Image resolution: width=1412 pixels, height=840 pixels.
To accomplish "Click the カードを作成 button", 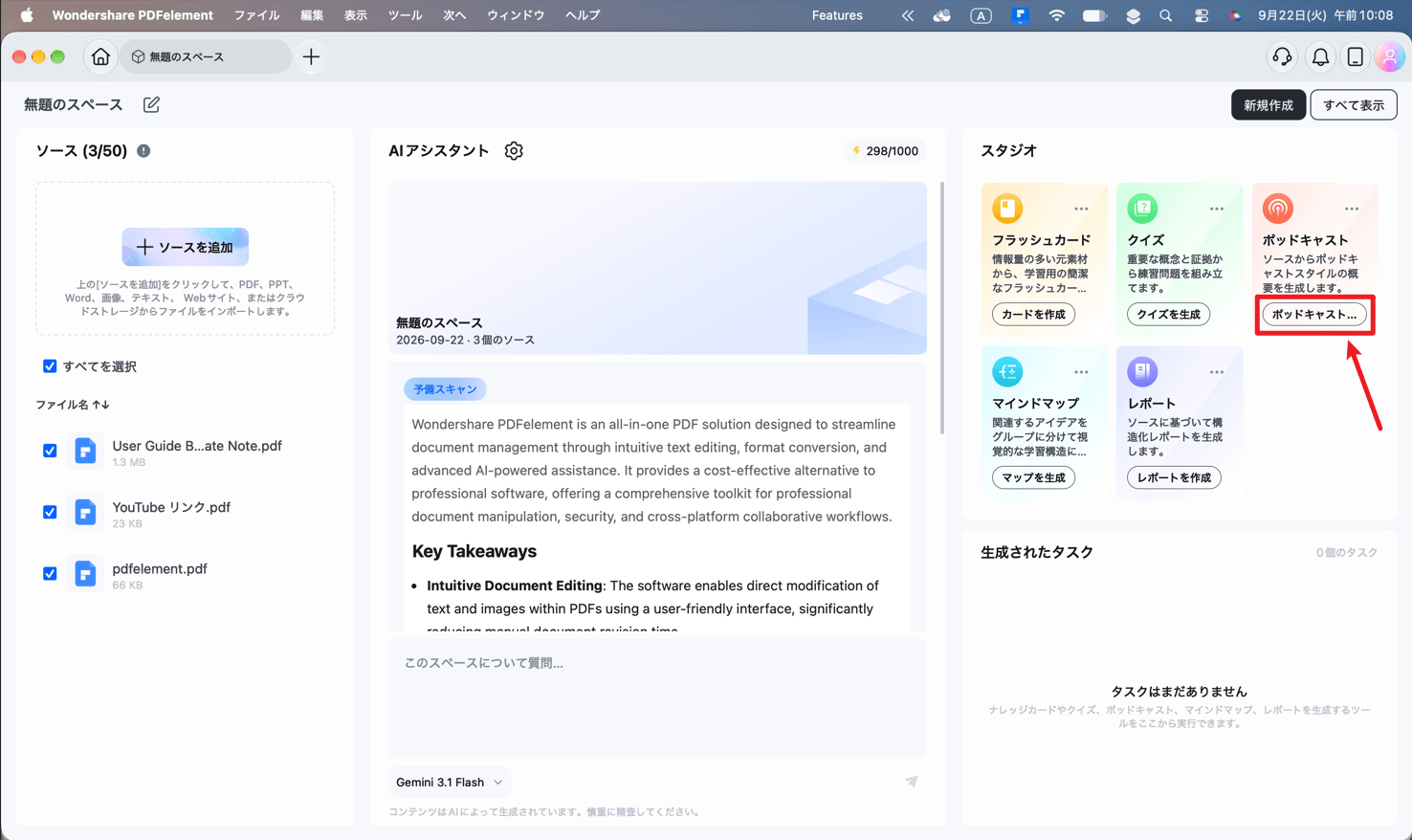I will click(1033, 314).
